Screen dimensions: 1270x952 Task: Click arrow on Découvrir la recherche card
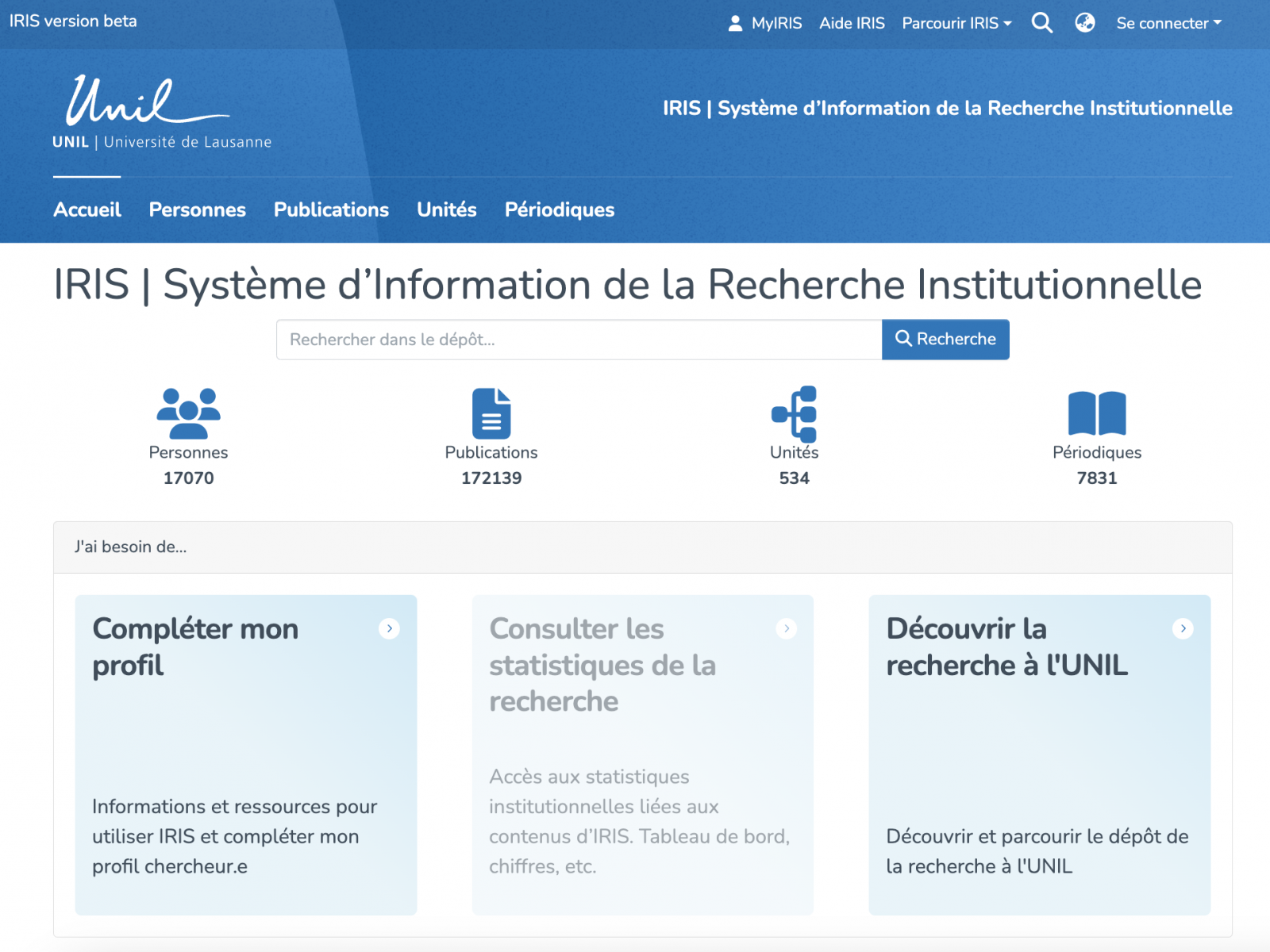point(1183,628)
